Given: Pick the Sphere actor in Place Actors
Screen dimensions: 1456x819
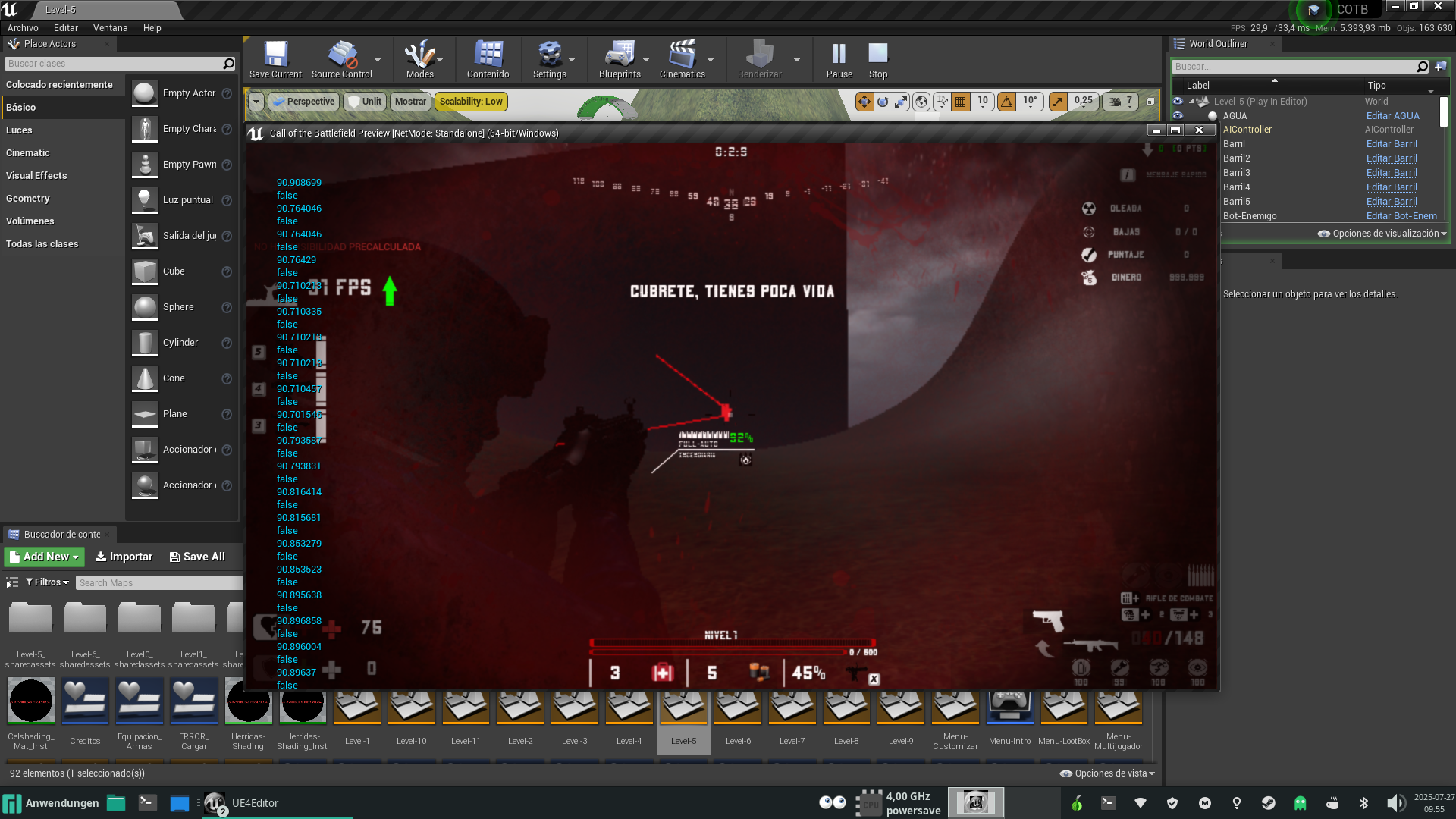Looking at the screenshot, I should 182,307.
